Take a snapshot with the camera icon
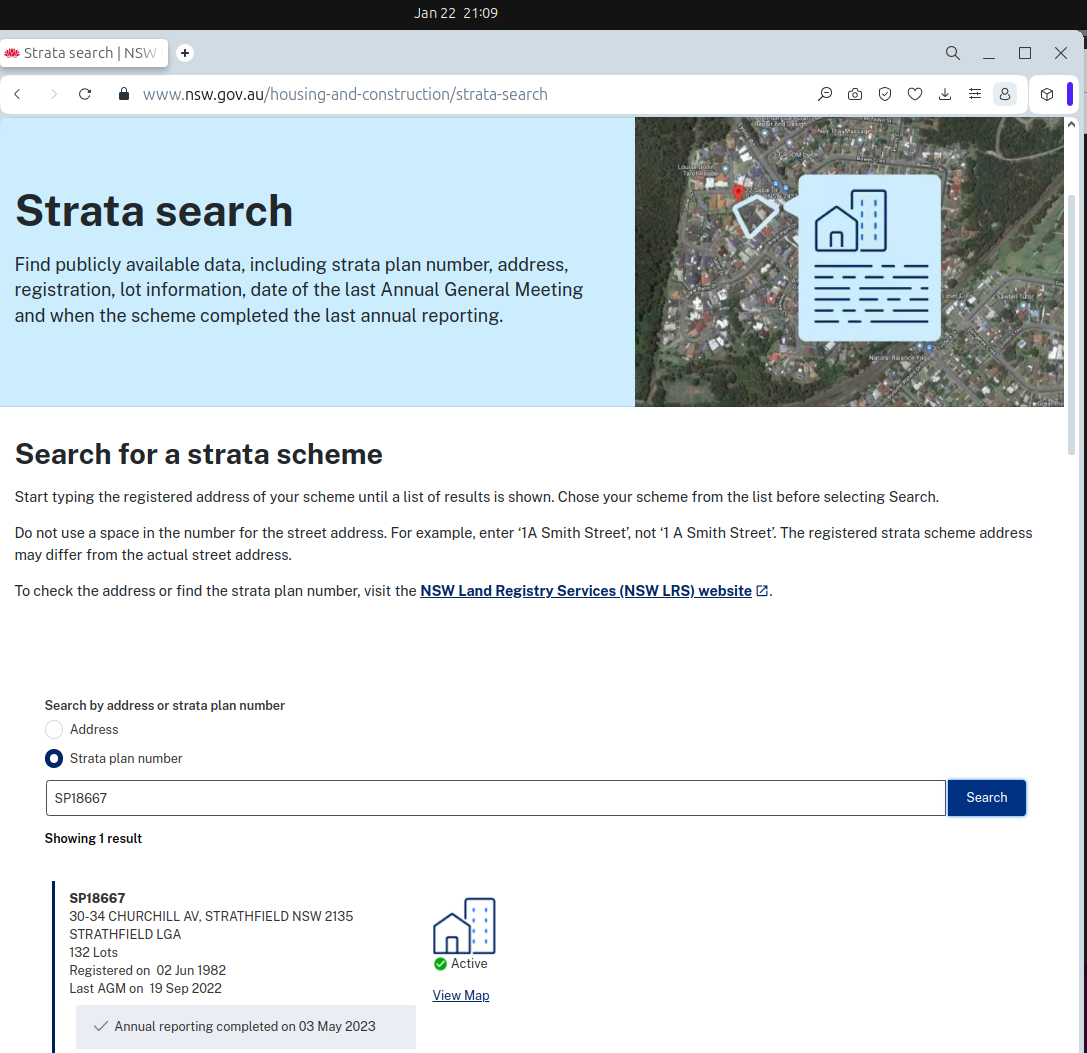This screenshot has width=1087, height=1053. (855, 94)
